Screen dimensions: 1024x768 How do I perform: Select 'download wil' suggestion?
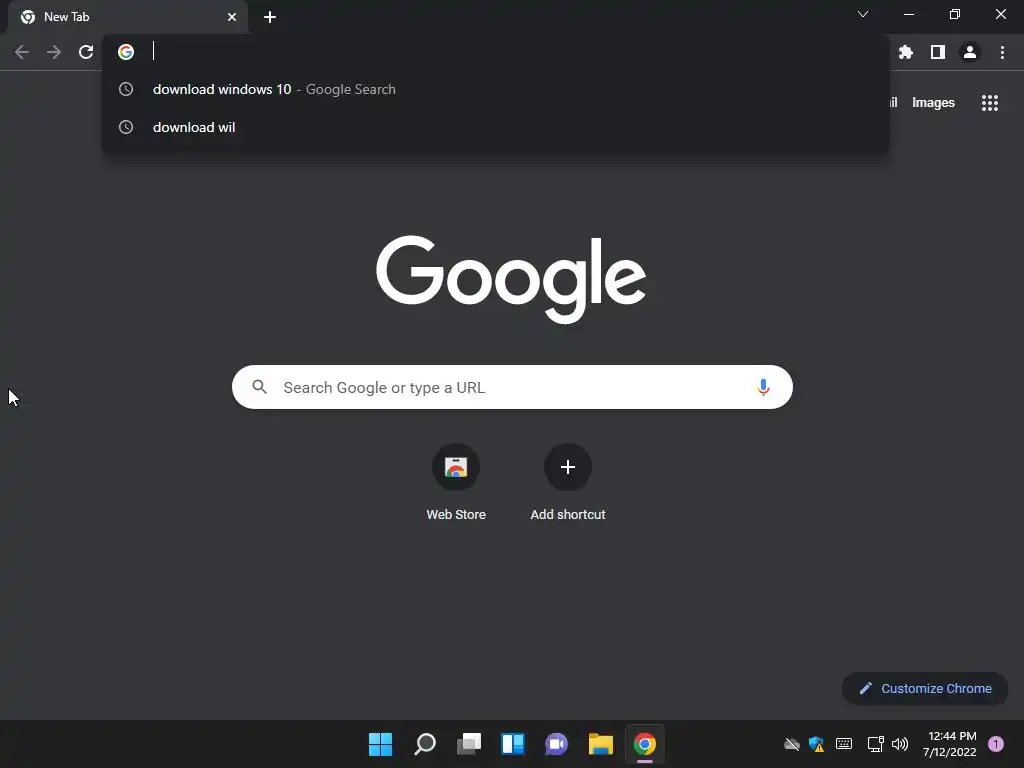coord(496,127)
